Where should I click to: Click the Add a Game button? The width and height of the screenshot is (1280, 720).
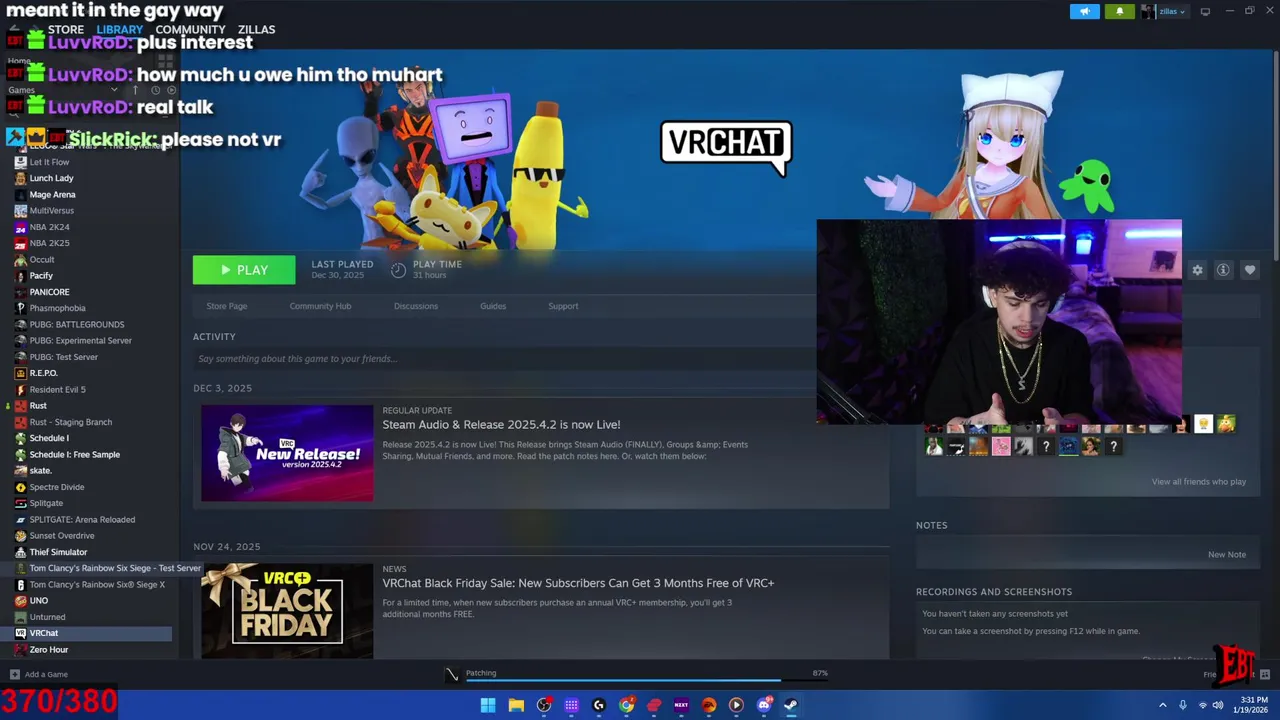(x=39, y=674)
